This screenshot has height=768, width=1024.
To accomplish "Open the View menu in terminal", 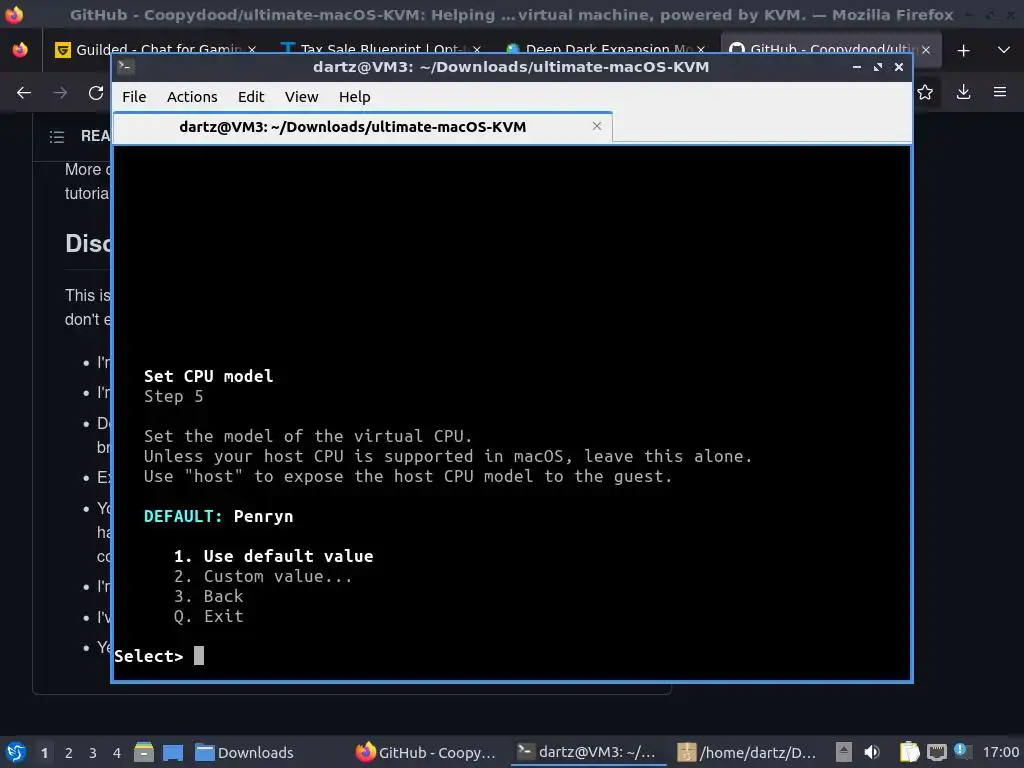I will pyautogui.click(x=301, y=97).
